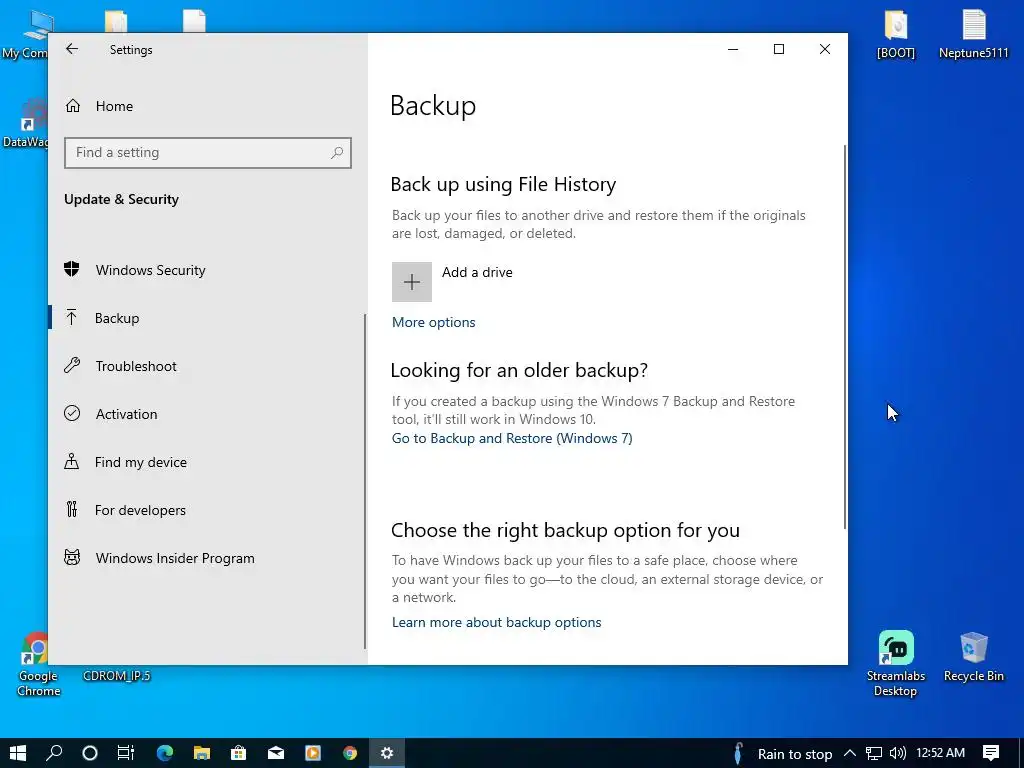The height and width of the screenshot is (768, 1024).
Task: Open Cortana from taskbar
Action: coord(90,753)
